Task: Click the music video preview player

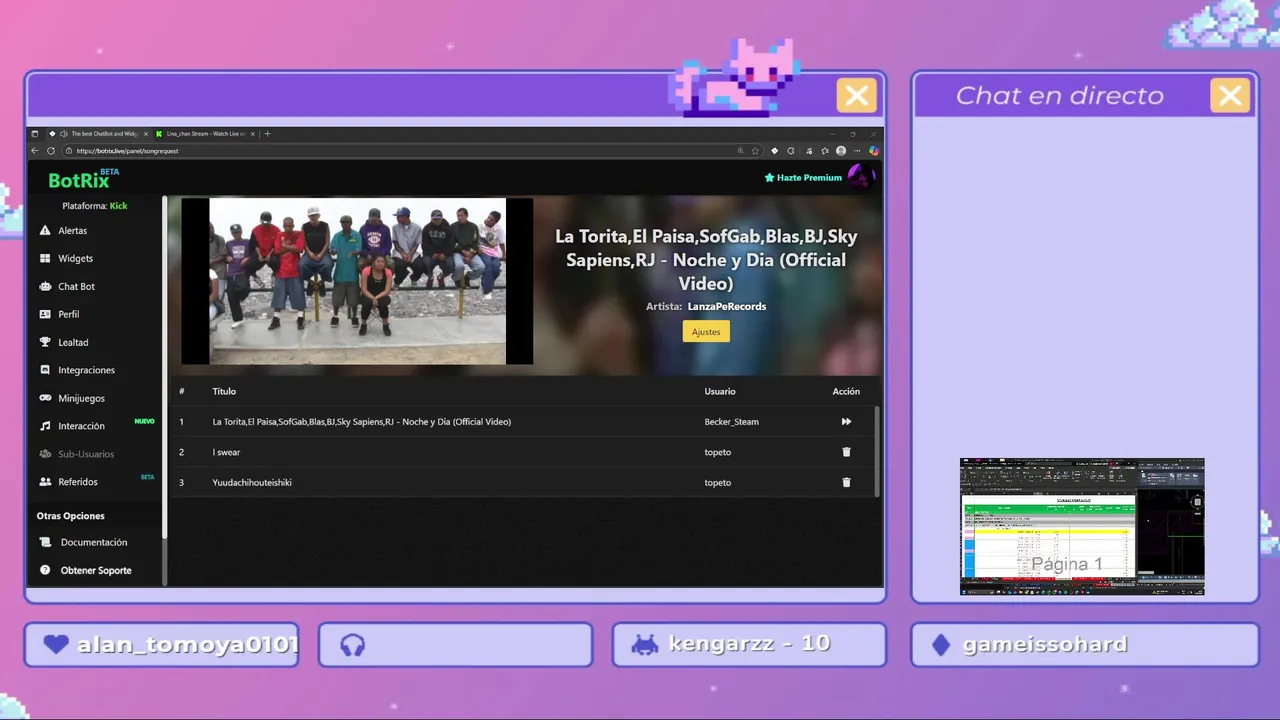Action: [357, 281]
